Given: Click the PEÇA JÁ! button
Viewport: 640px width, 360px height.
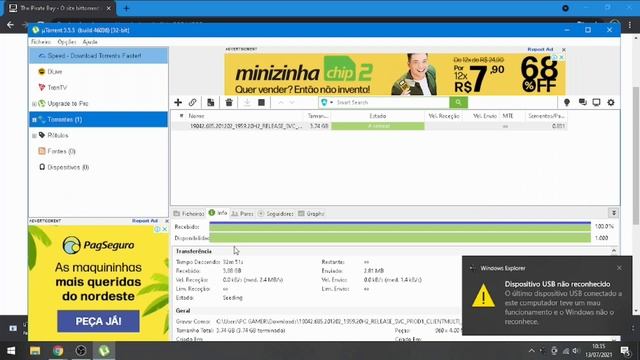Looking at the screenshot, I should (x=98, y=321).
